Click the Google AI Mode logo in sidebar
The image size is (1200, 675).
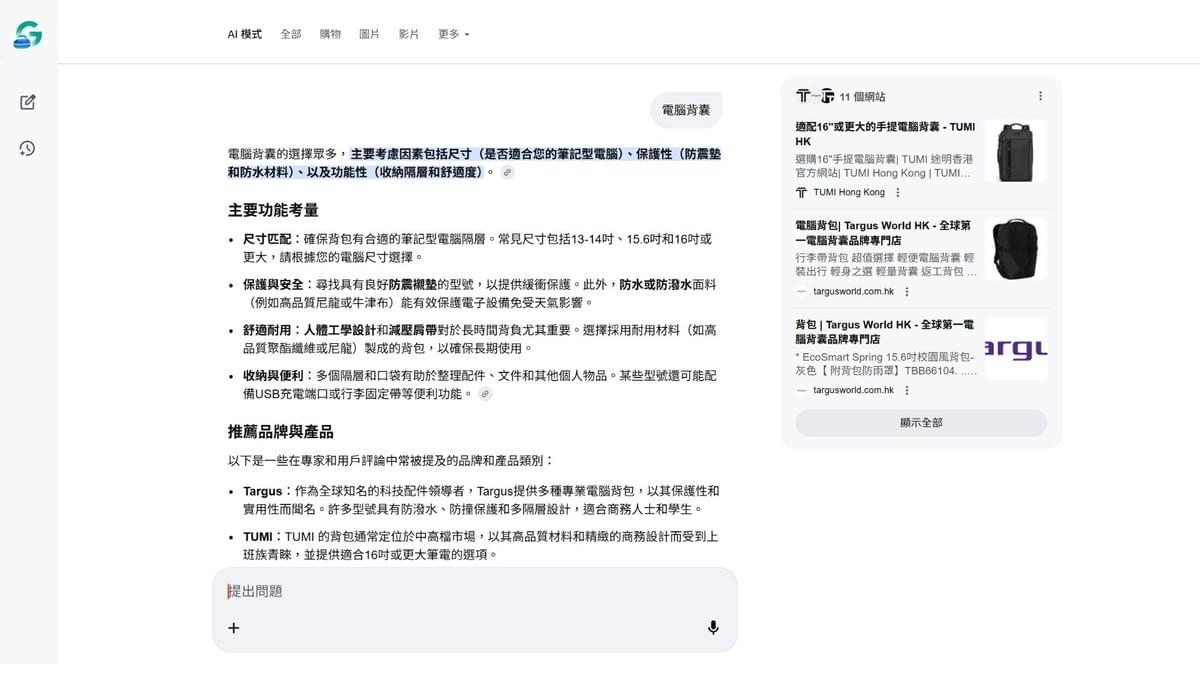(28, 31)
